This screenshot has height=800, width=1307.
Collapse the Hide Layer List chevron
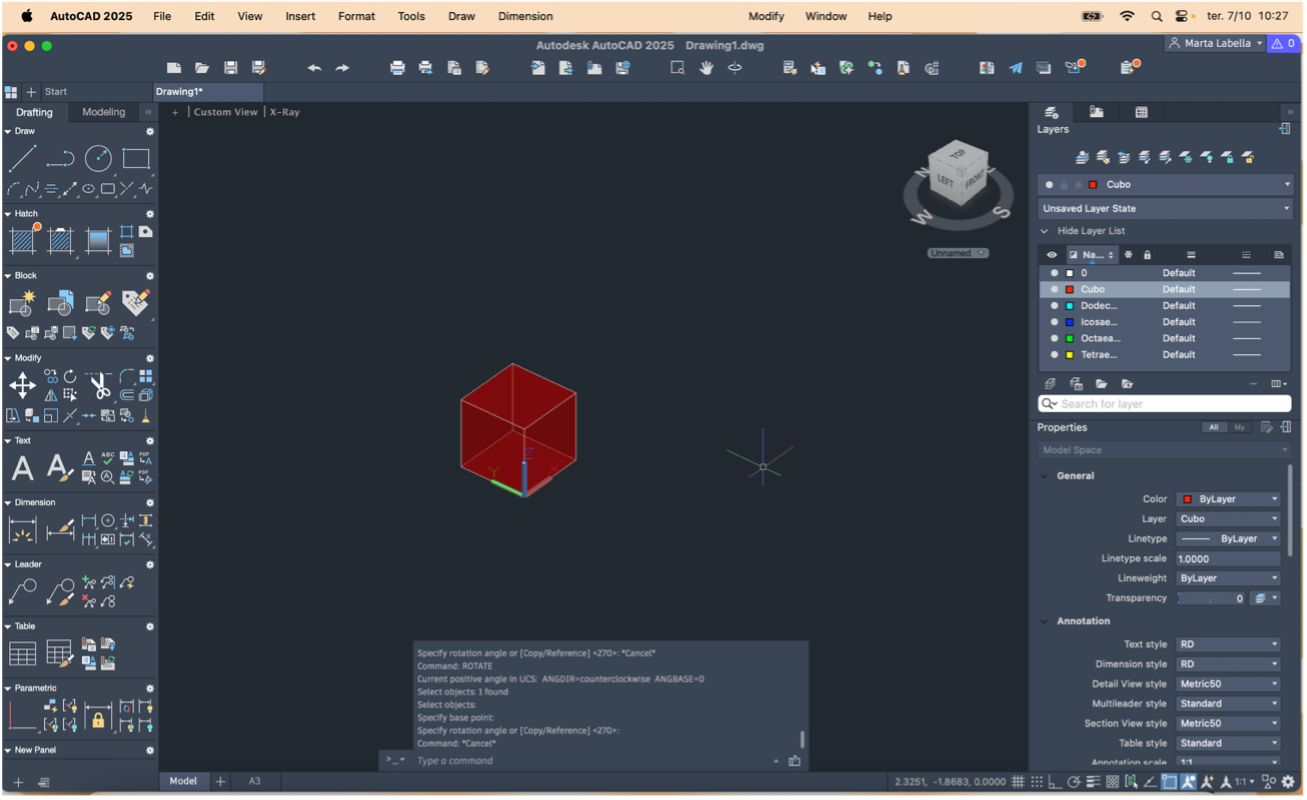coord(1045,231)
